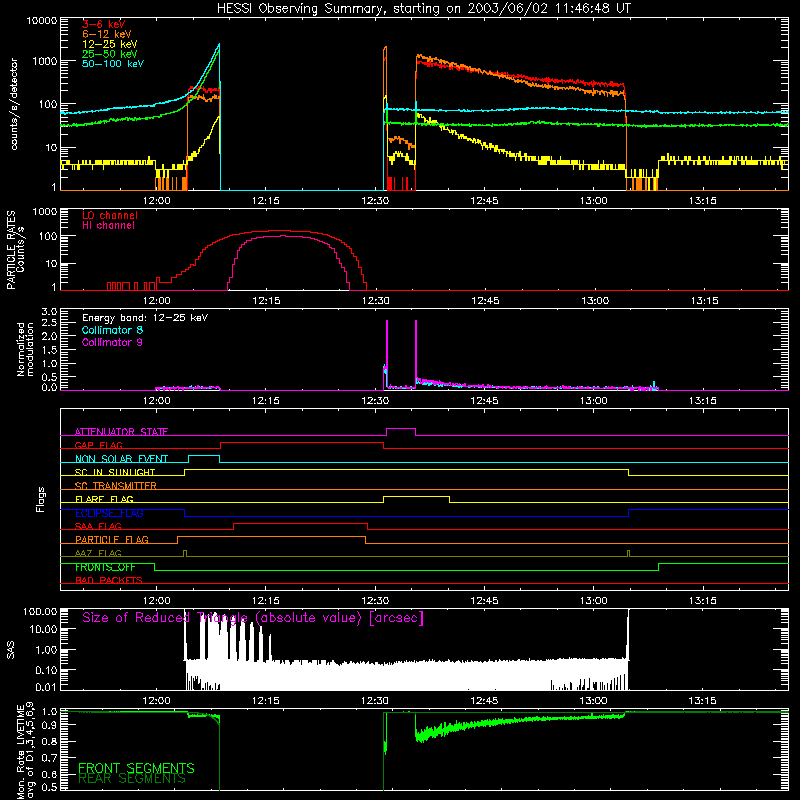
Task: Click the '10000' tick on counts axis
Action: (x=42, y=21)
